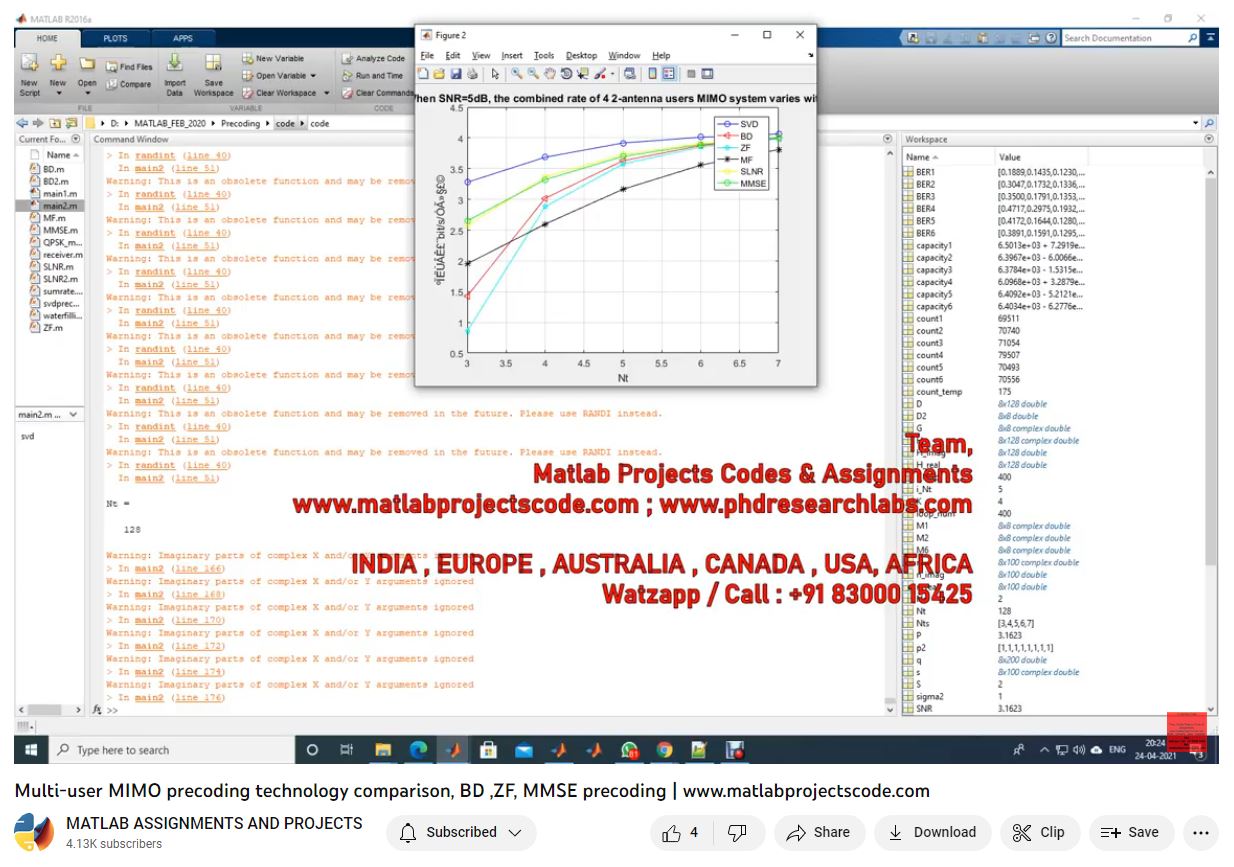Open the Clear Workspace dropdown arrow
The image size is (1234, 867).
[x=327, y=93]
